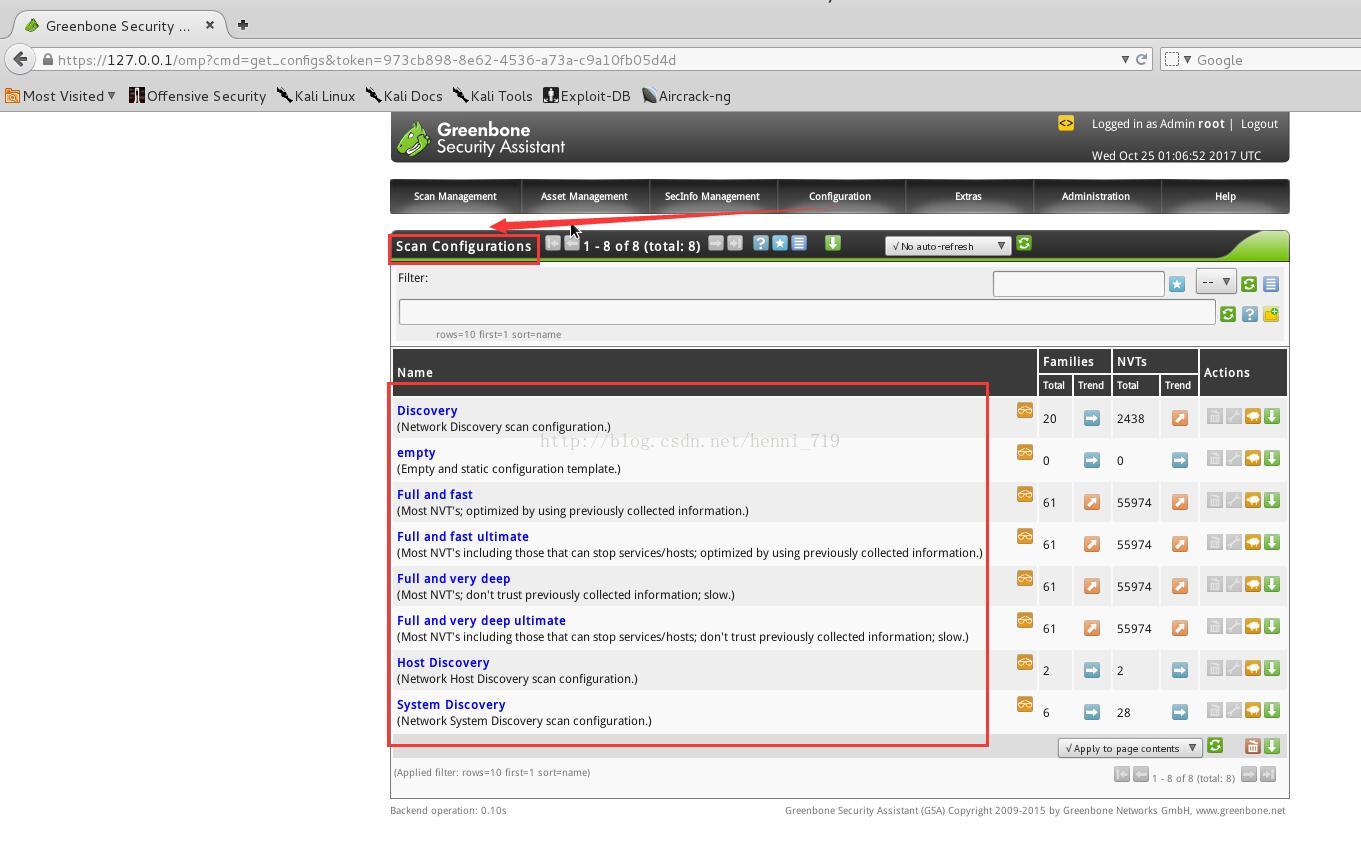Export the Host Discovery config

1271,668
